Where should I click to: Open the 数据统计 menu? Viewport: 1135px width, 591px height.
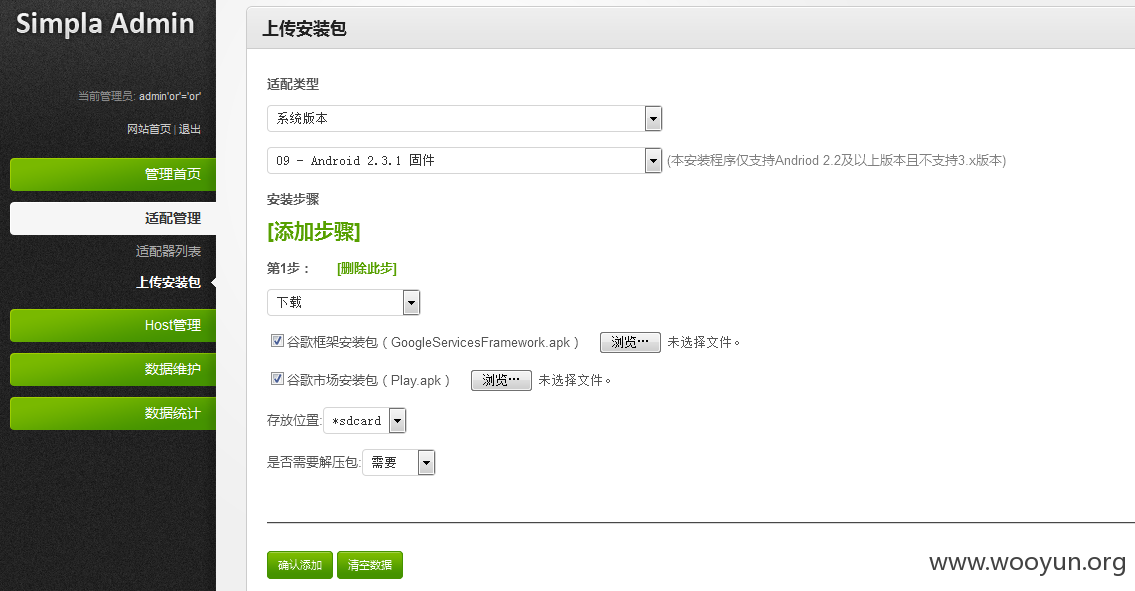[113, 414]
